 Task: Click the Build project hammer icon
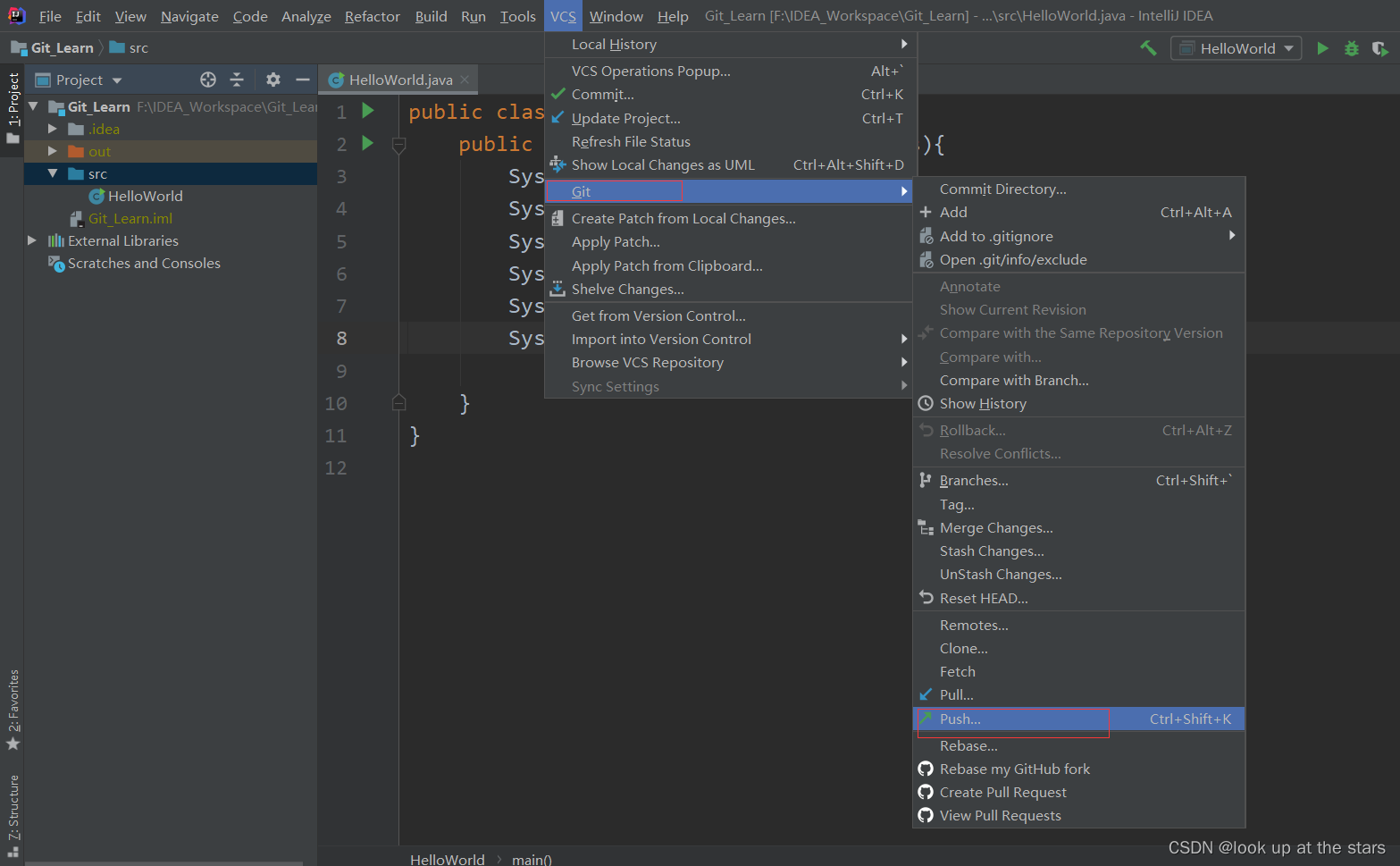(1148, 48)
